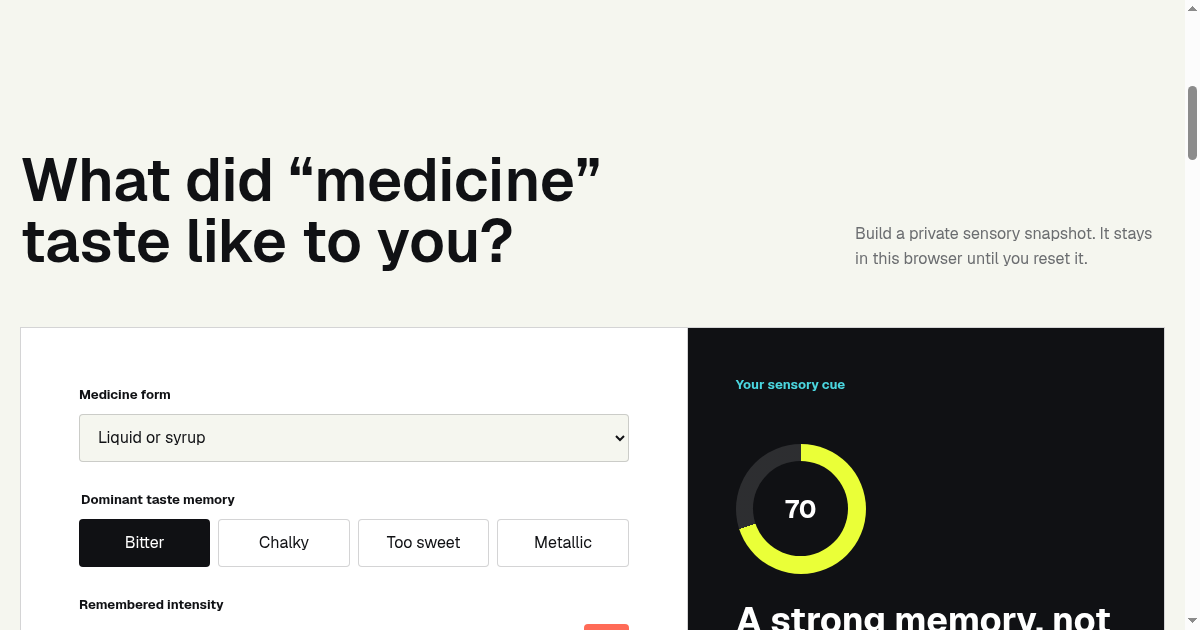This screenshot has width=1200, height=630.
Task: Click the red intensity value badge
Action: click(606, 627)
